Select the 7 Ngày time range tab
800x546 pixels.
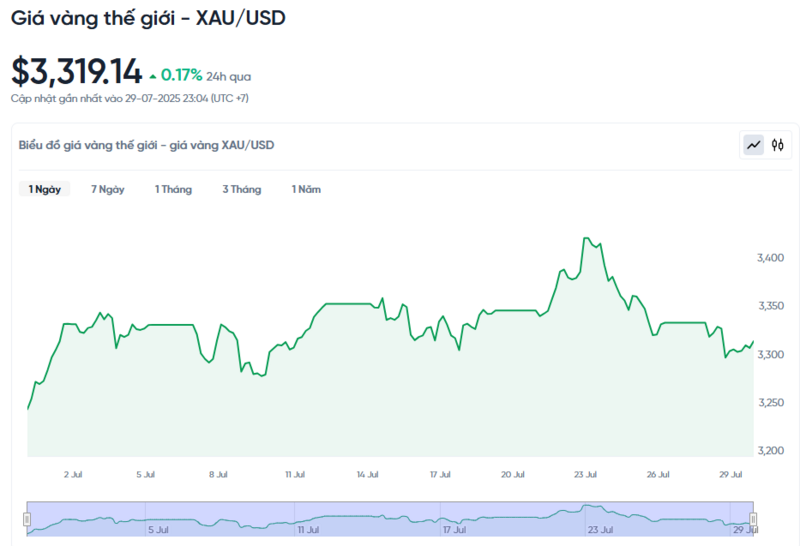[x=107, y=189]
